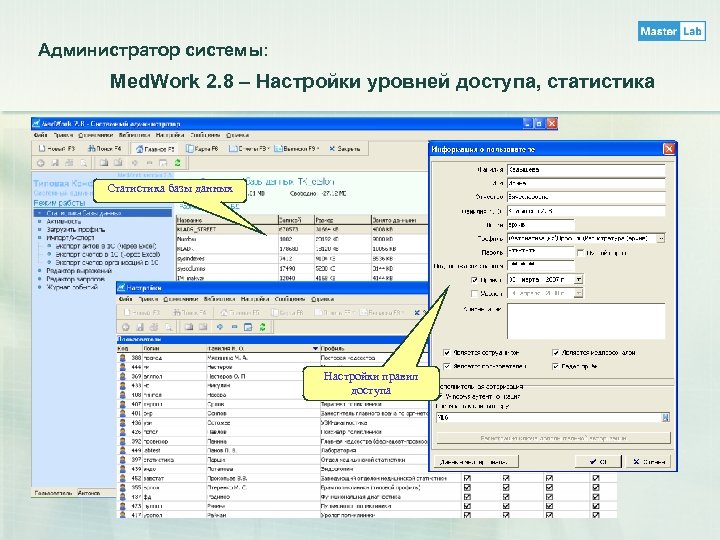Click the save icon in Настройки window toolbar
Image resolution: width=720 pixels, height=540 pixels.
[140, 327]
